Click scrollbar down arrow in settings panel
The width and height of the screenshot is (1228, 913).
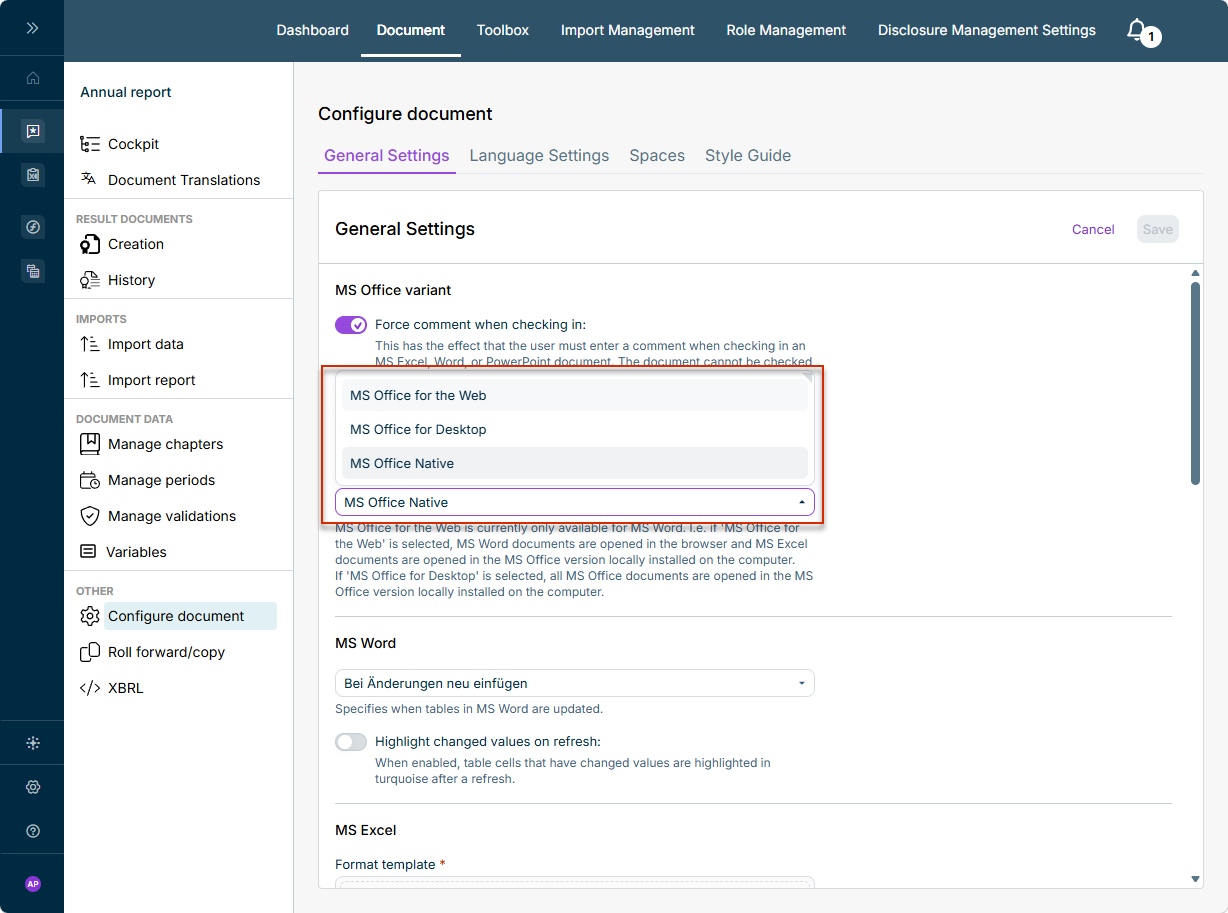pyautogui.click(x=1195, y=879)
